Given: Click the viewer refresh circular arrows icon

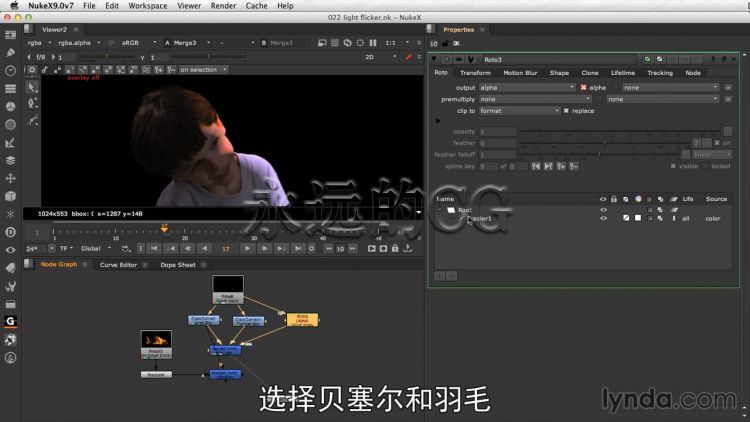Looking at the screenshot, I should [x=348, y=43].
